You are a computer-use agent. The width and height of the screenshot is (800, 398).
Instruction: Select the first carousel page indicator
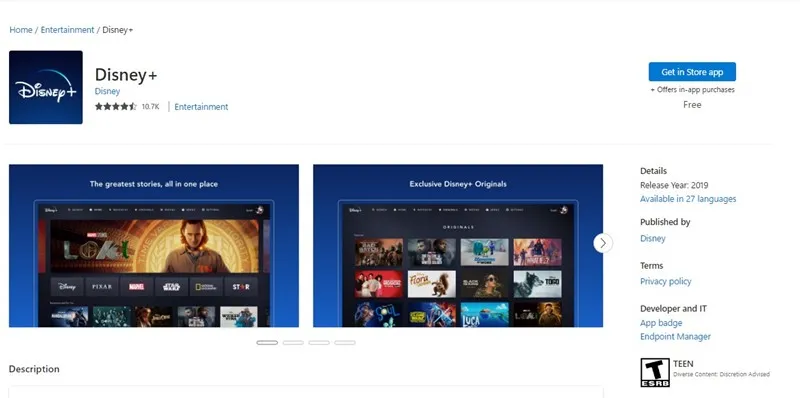pos(267,342)
